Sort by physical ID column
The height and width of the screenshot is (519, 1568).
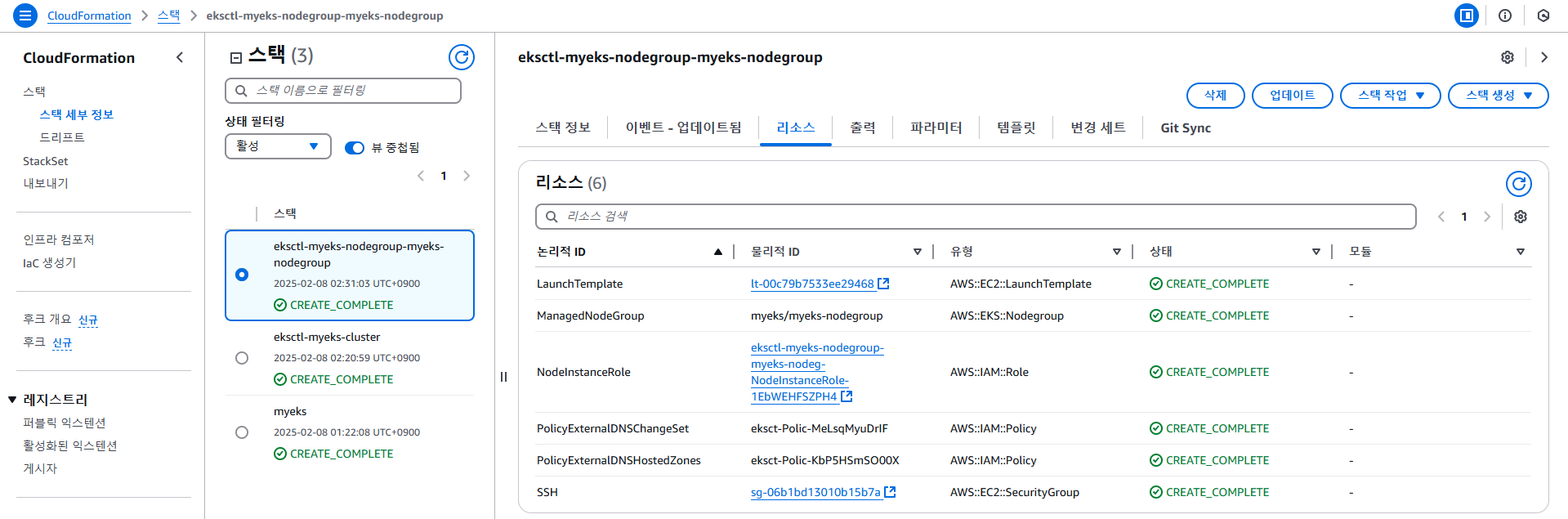(x=918, y=252)
